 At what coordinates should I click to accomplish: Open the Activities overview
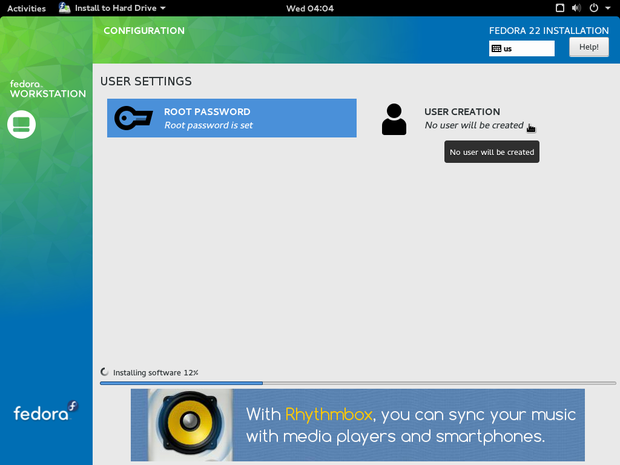pos(26,8)
